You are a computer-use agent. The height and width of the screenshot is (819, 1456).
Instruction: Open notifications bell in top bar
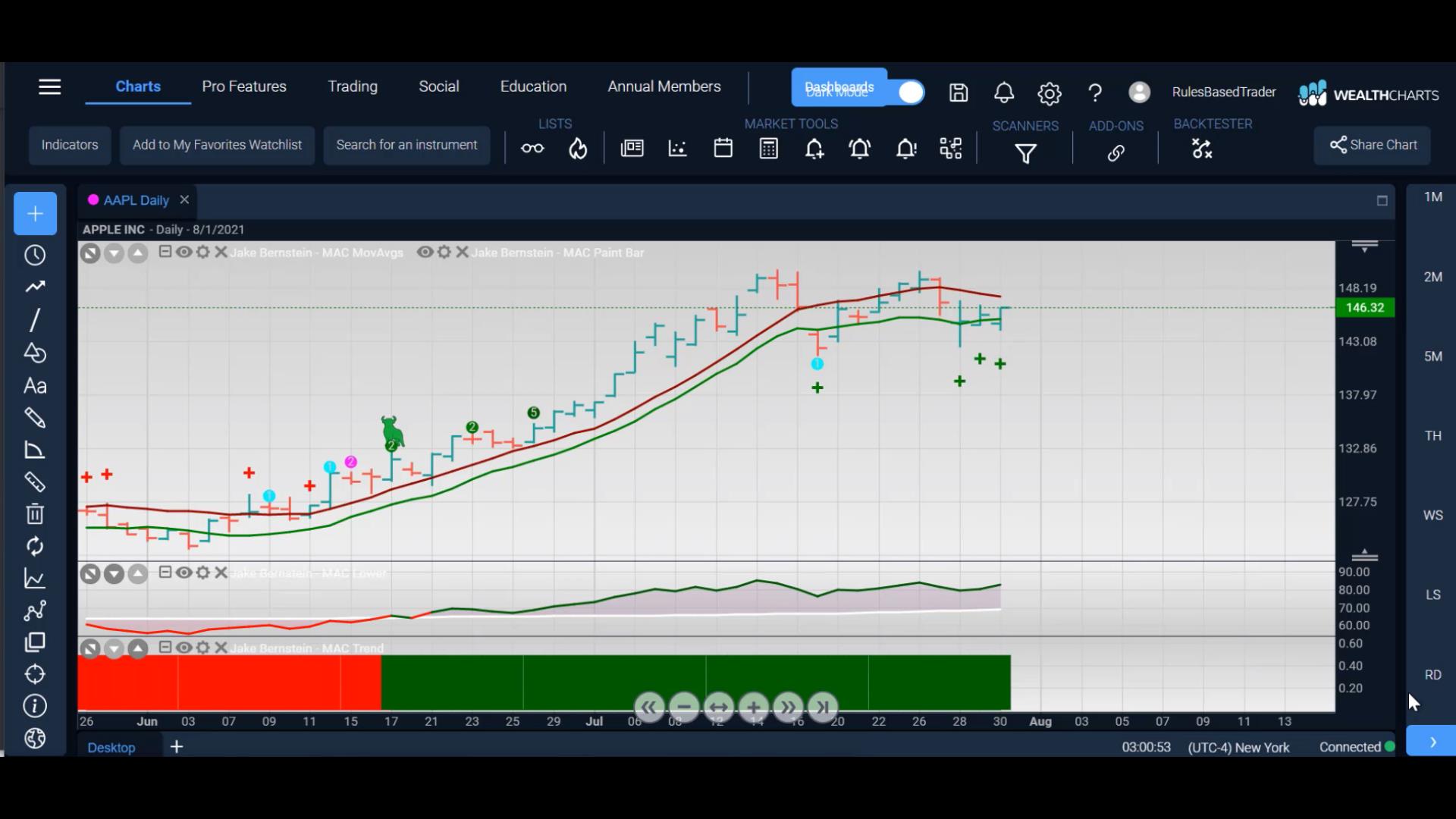point(1004,93)
